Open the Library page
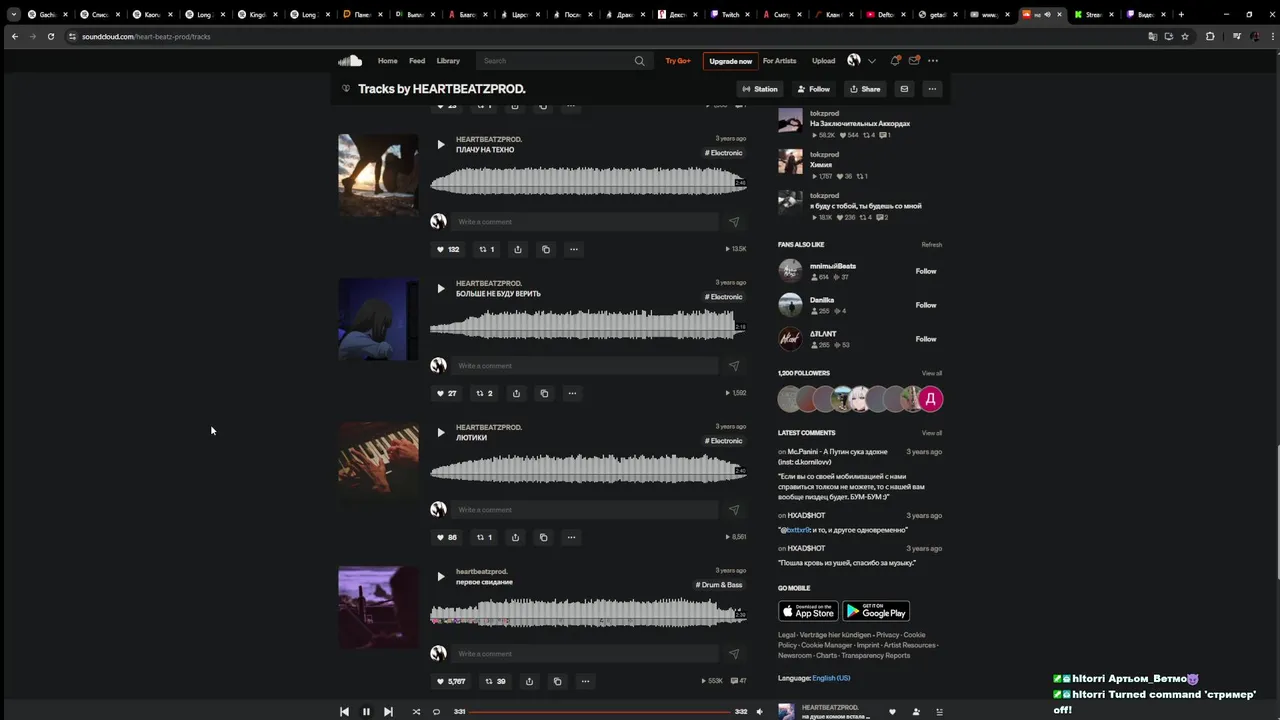 click(448, 61)
